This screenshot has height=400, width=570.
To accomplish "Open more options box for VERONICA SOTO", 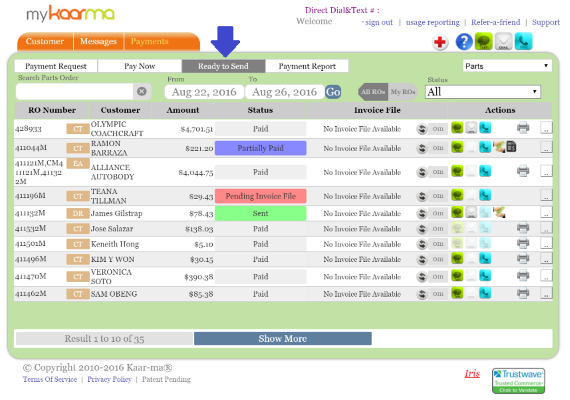I will point(546,276).
